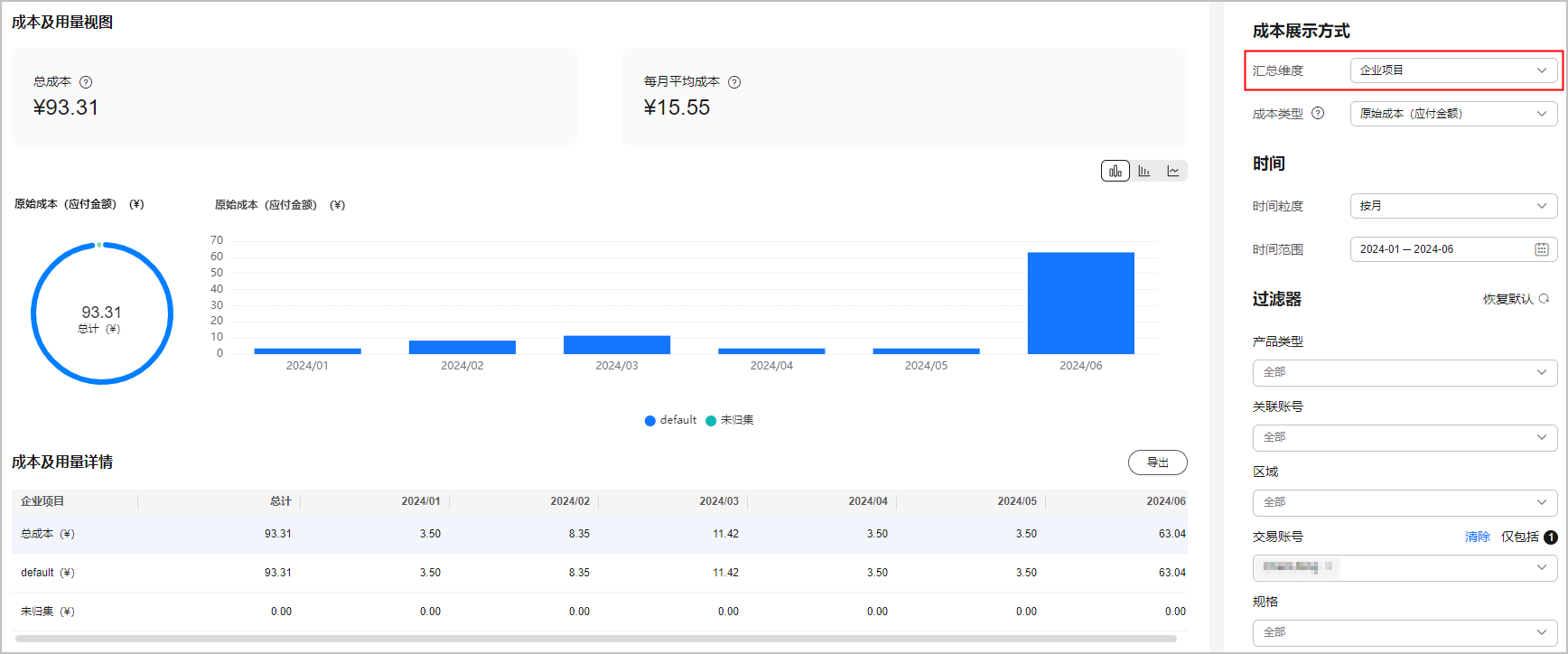The height and width of the screenshot is (654, 1568).
Task: Click the 未归集 (¥) table row label
Action: (48, 612)
